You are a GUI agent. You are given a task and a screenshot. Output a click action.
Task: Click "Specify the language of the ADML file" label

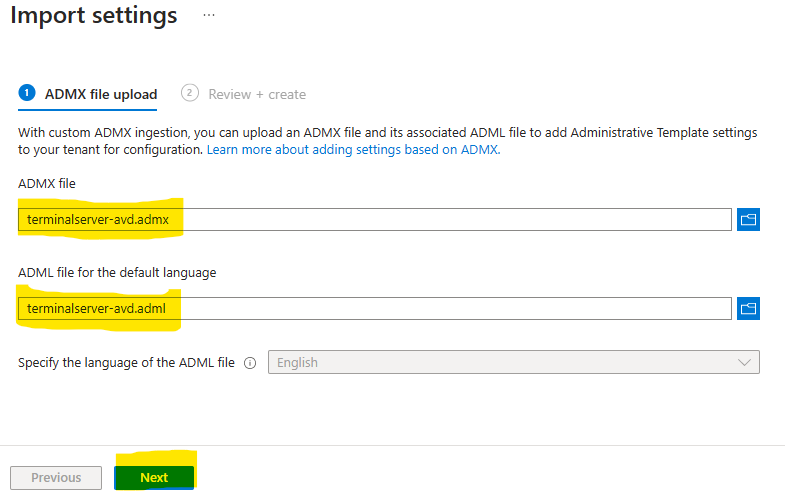click(x=126, y=363)
